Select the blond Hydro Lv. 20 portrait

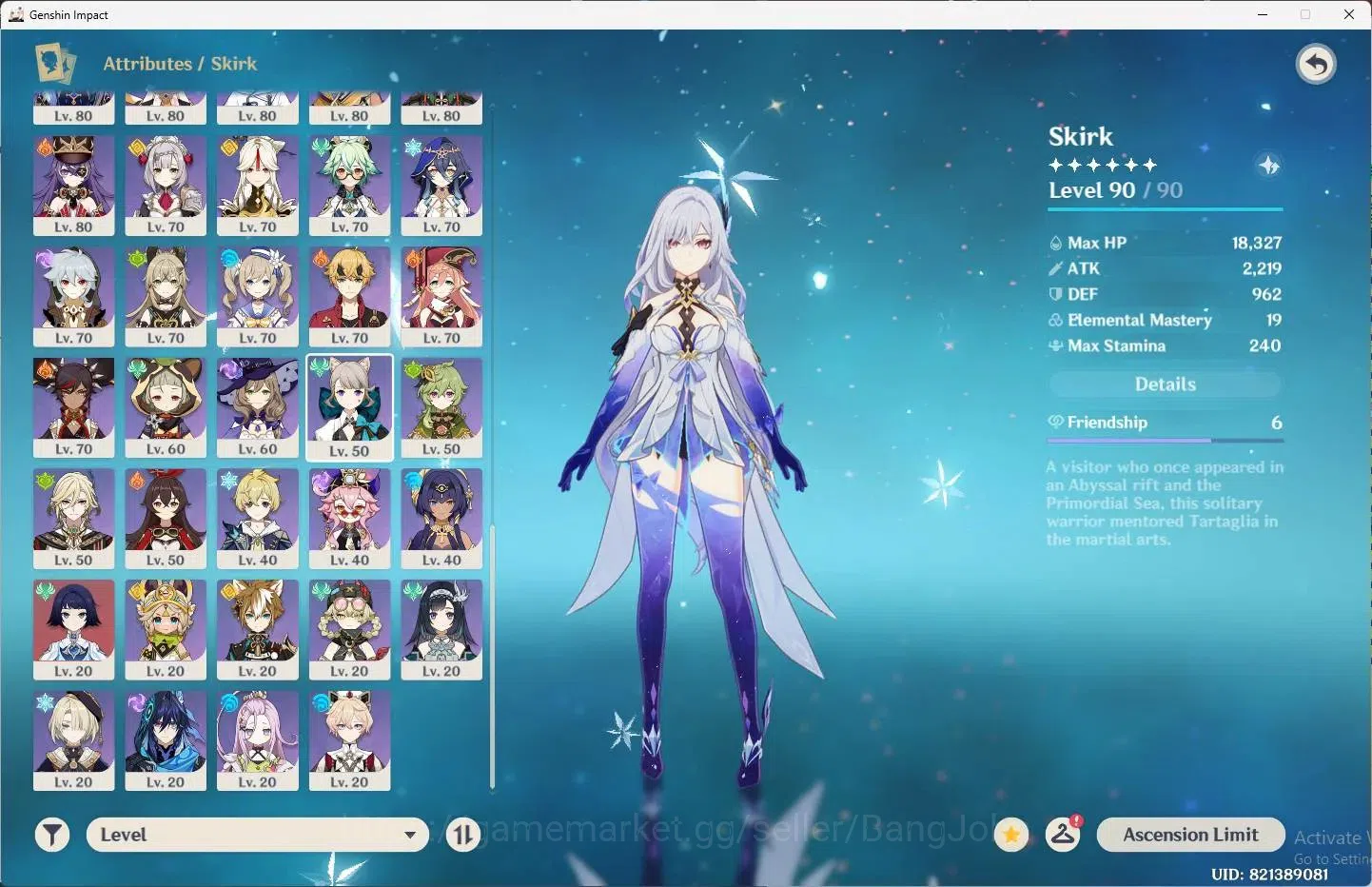349,741
